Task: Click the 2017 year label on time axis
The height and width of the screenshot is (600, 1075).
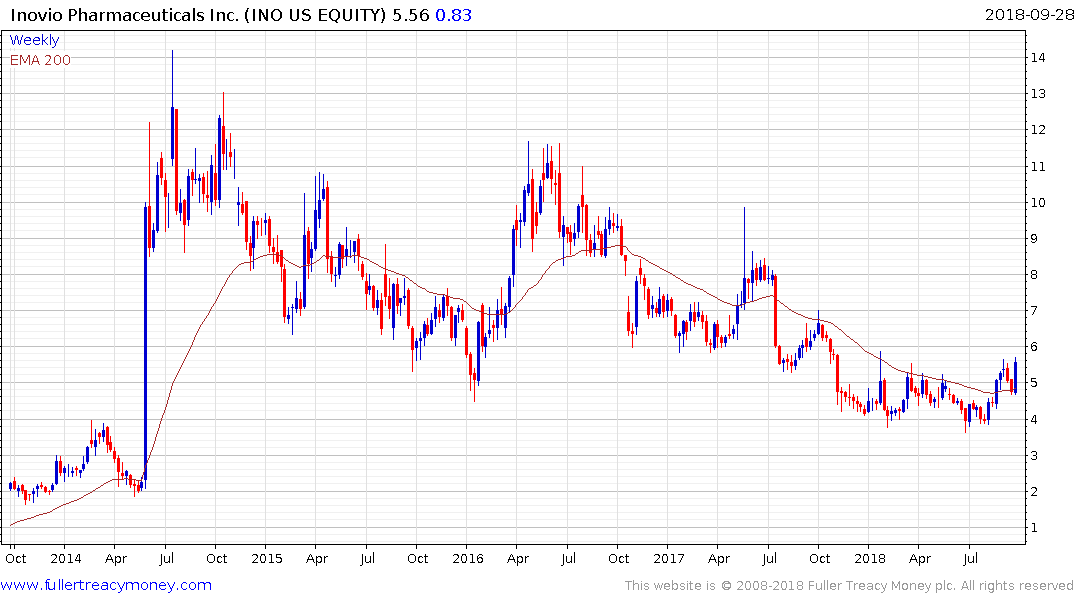Action: [x=668, y=559]
